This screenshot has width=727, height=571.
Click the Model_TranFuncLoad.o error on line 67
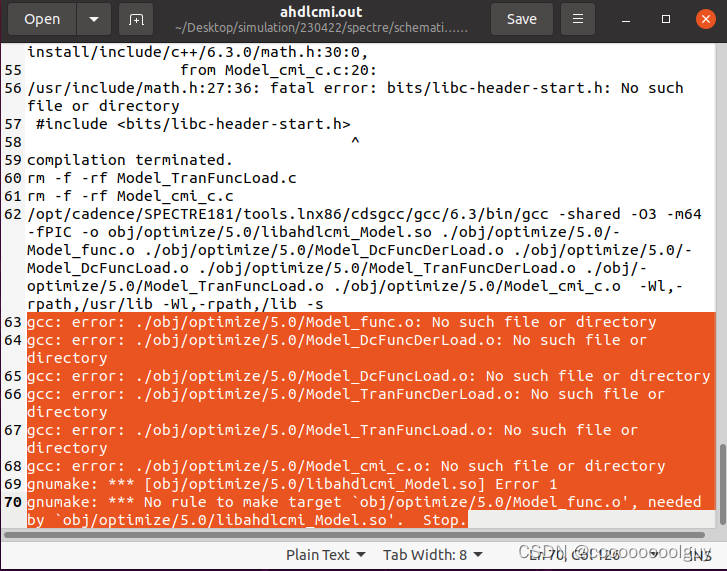(x=332, y=439)
